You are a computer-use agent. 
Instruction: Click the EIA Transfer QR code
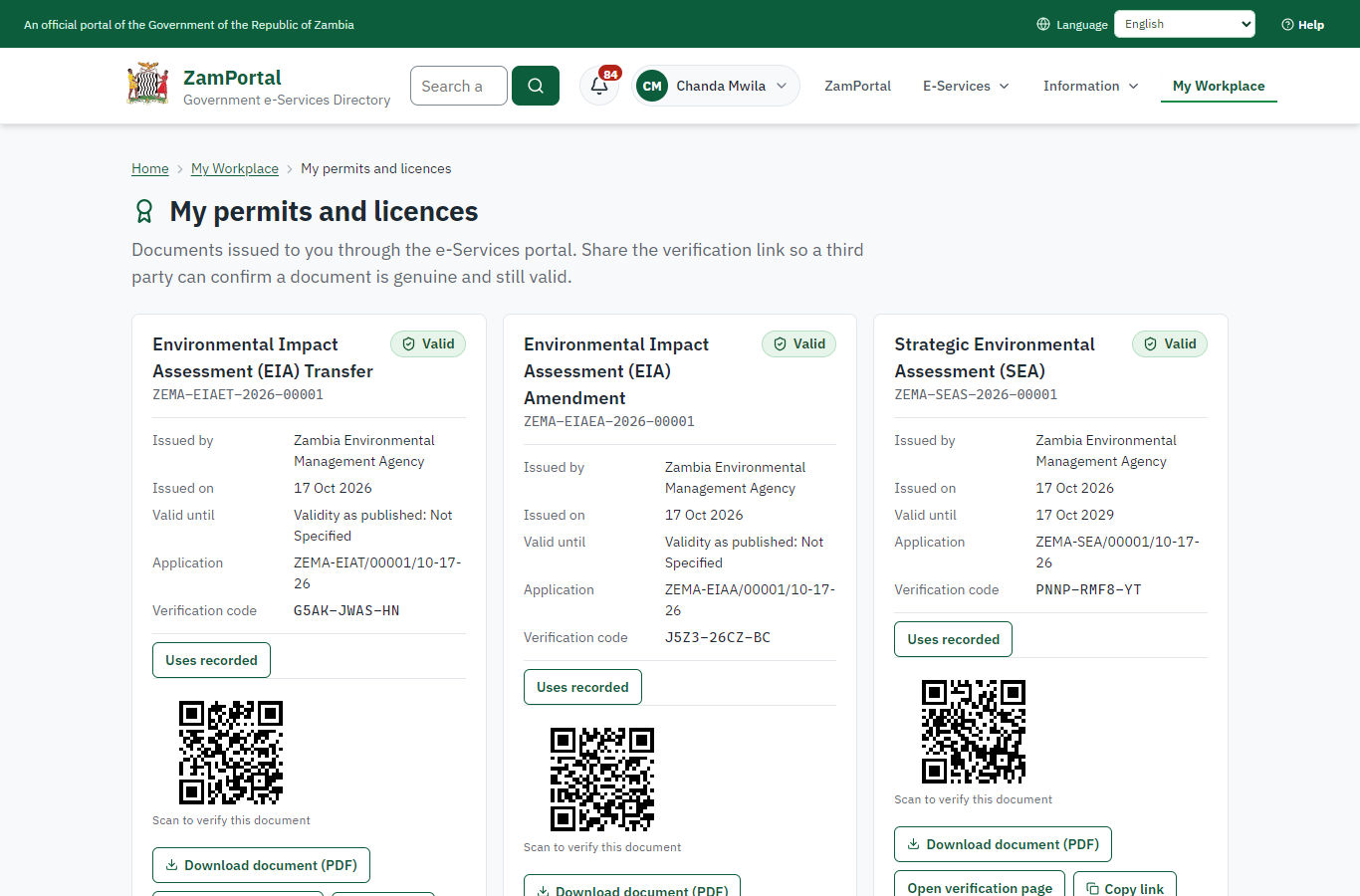pyautogui.click(x=231, y=753)
